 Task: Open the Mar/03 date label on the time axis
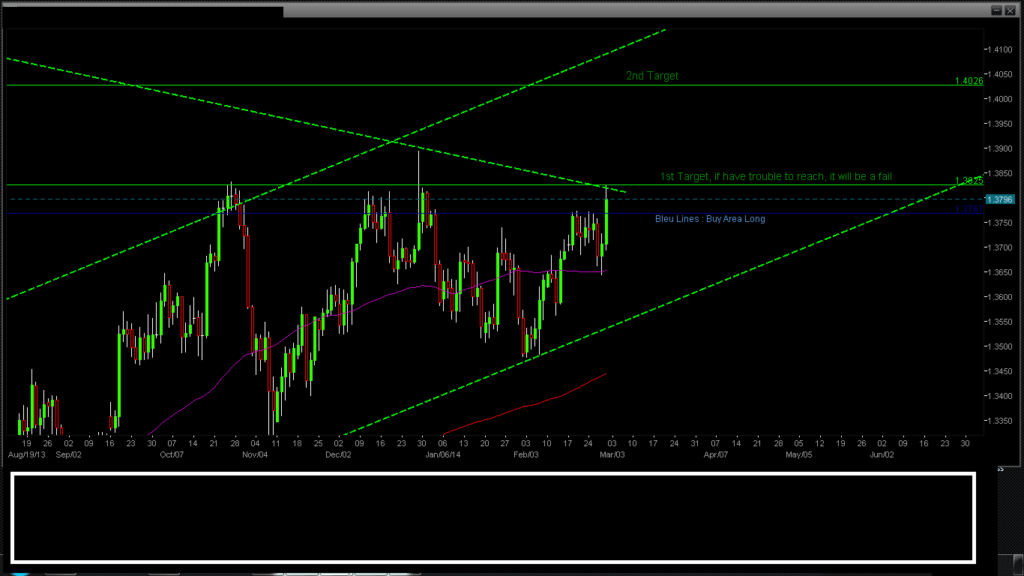click(614, 453)
